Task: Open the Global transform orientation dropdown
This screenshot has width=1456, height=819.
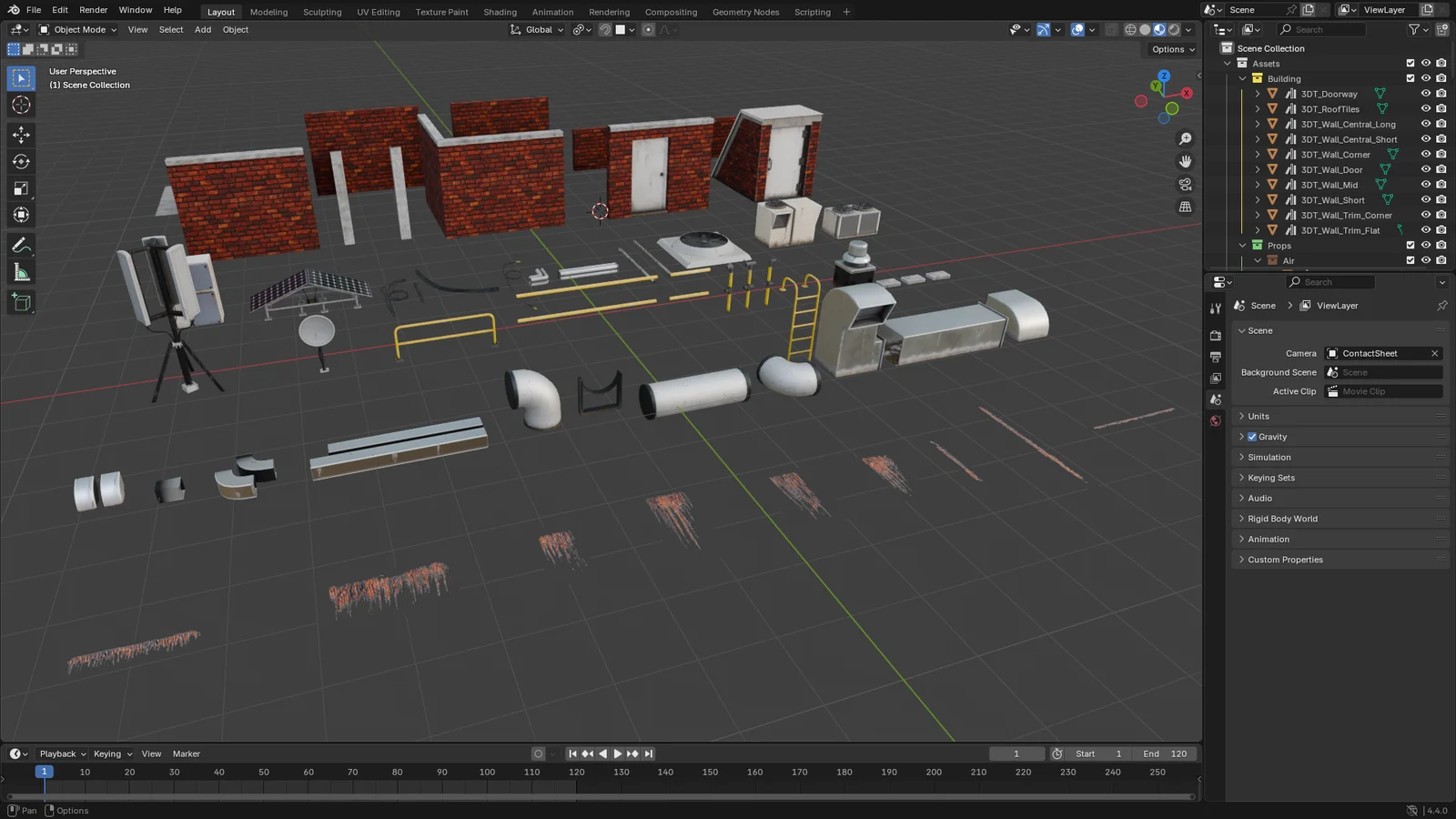Action: click(x=537, y=29)
